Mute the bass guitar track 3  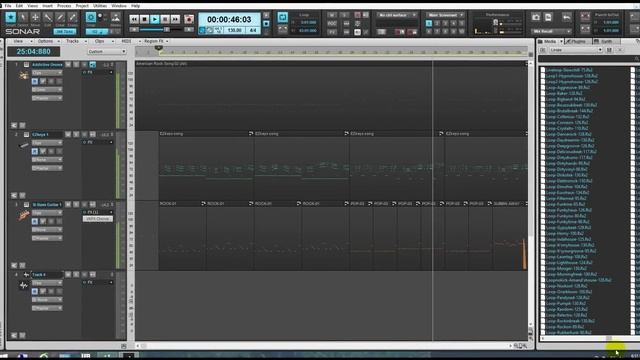point(68,204)
